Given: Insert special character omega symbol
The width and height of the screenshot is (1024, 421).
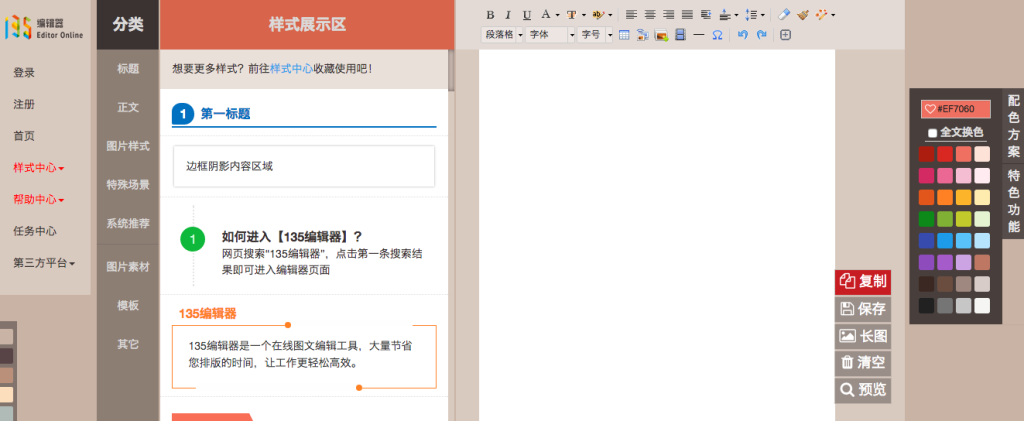Looking at the screenshot, I should [716, 35].
